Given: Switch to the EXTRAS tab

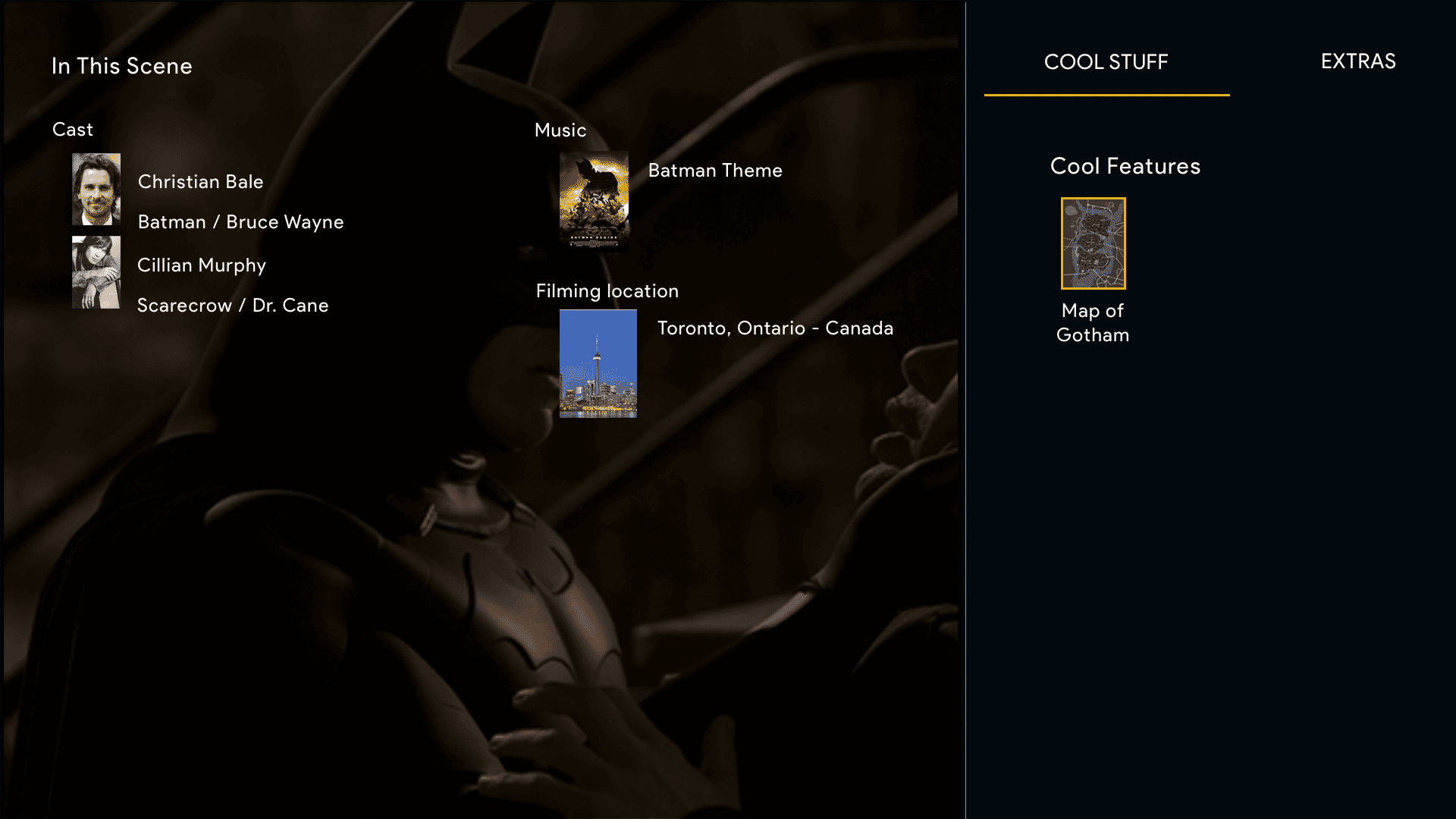Looking at the screenshot, I should point(1358,61).
